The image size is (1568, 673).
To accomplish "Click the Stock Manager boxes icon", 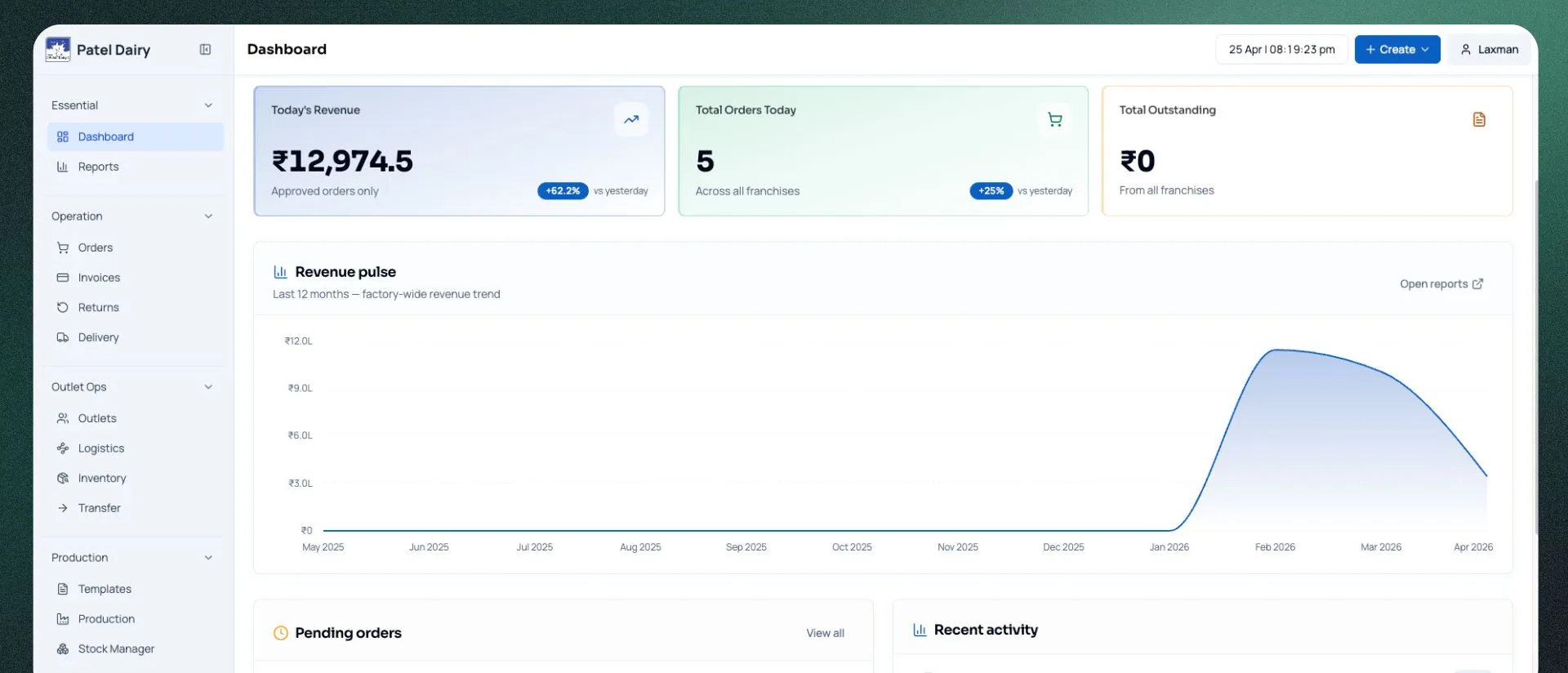I will [63, 648].
